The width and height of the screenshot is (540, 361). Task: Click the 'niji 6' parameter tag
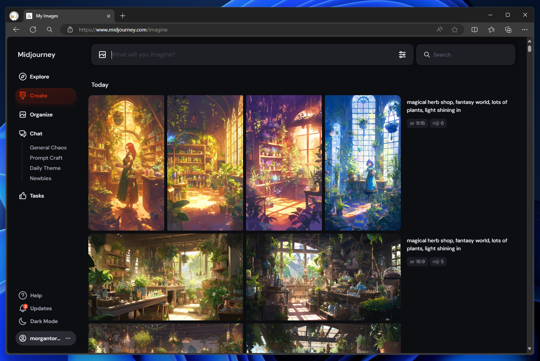point(438,123)
